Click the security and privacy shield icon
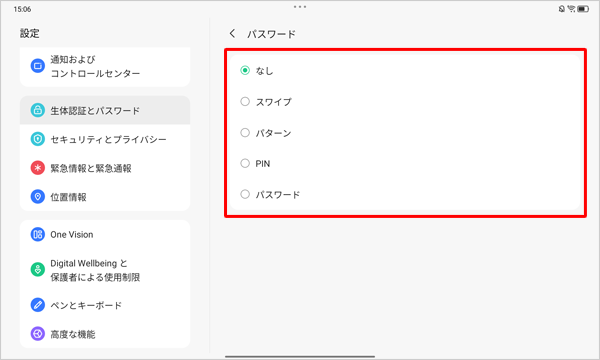 point(38,139)
